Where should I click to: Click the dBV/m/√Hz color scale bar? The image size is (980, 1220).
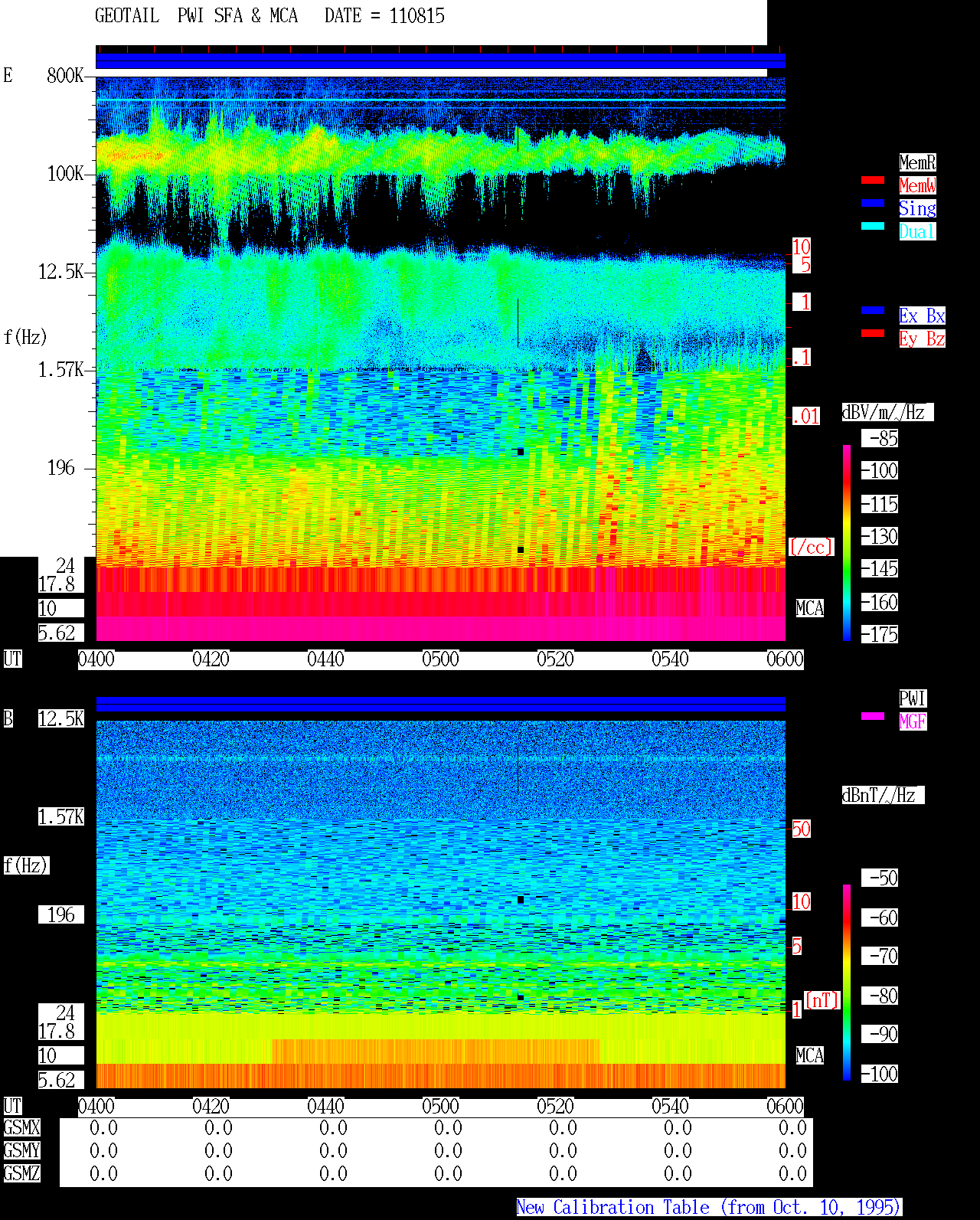847,543
